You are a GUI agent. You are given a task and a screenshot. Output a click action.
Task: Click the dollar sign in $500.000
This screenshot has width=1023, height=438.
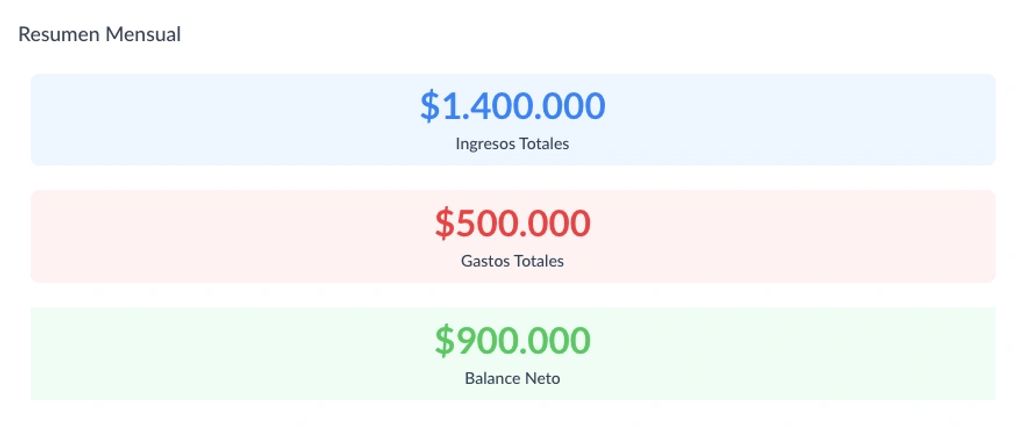pos(444,223)
